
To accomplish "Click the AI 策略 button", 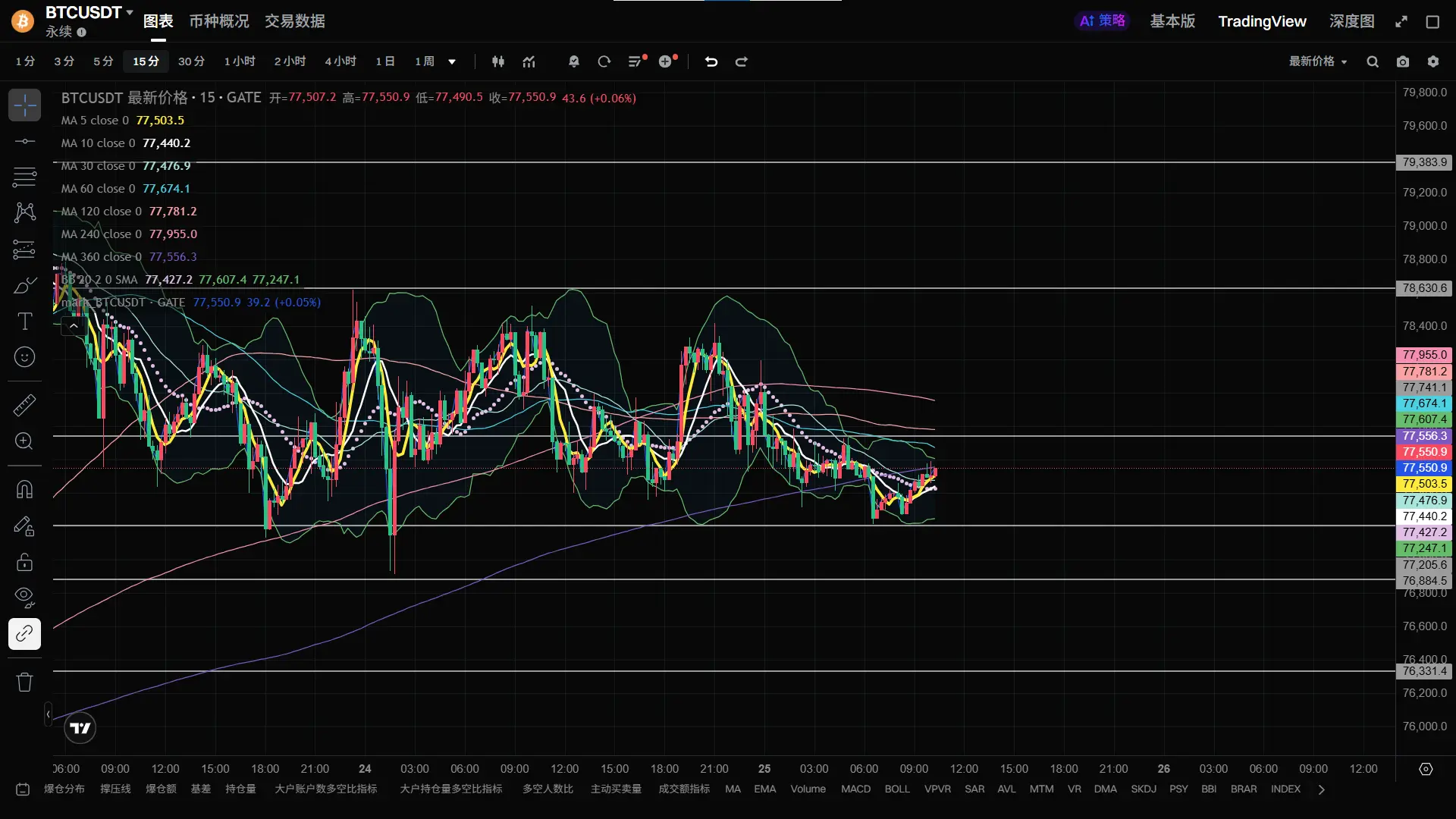I will tap(1103, 21).
